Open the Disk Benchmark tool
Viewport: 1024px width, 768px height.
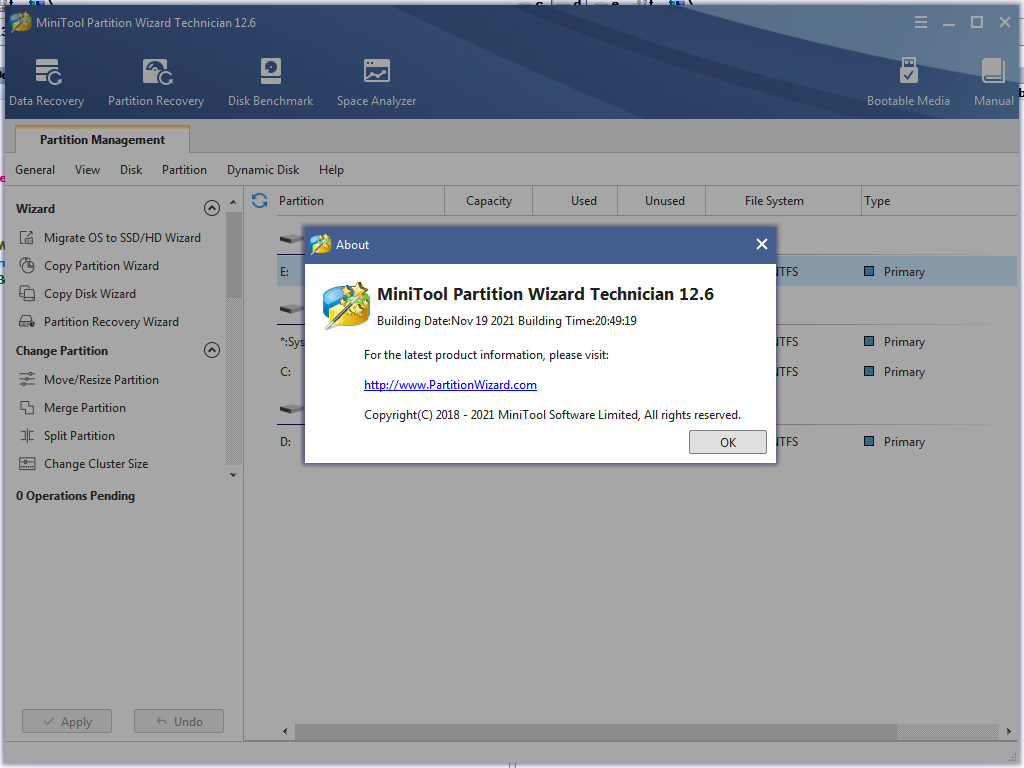(x=270, y=82)
